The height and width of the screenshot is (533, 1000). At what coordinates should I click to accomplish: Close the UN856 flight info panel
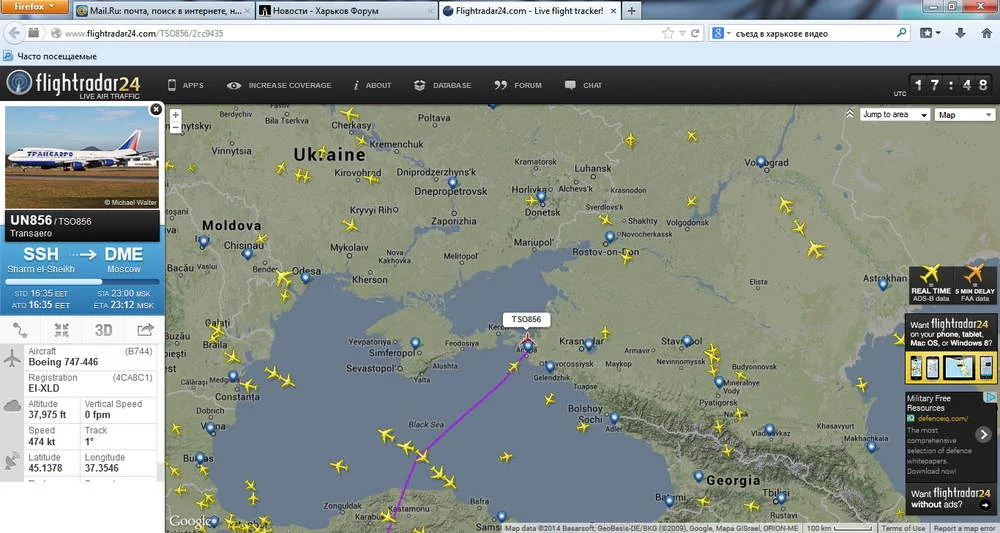pos(156,110)
